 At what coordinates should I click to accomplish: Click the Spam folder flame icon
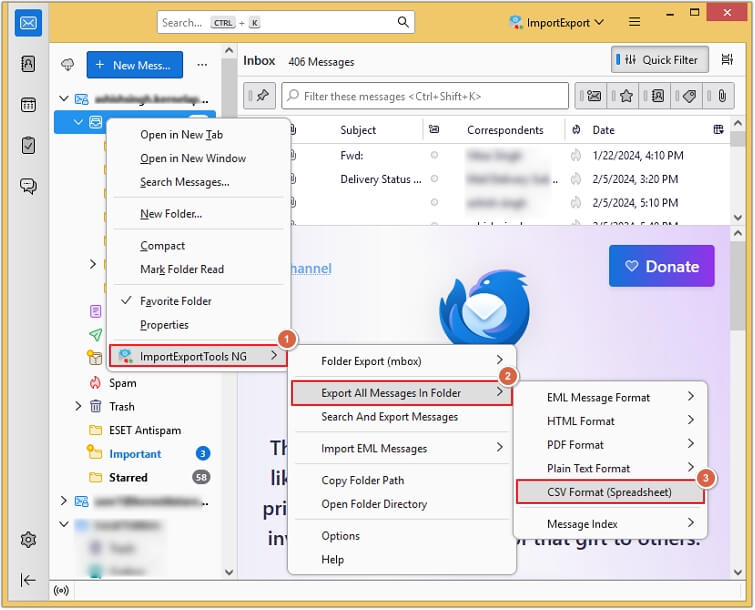[95, 383]
